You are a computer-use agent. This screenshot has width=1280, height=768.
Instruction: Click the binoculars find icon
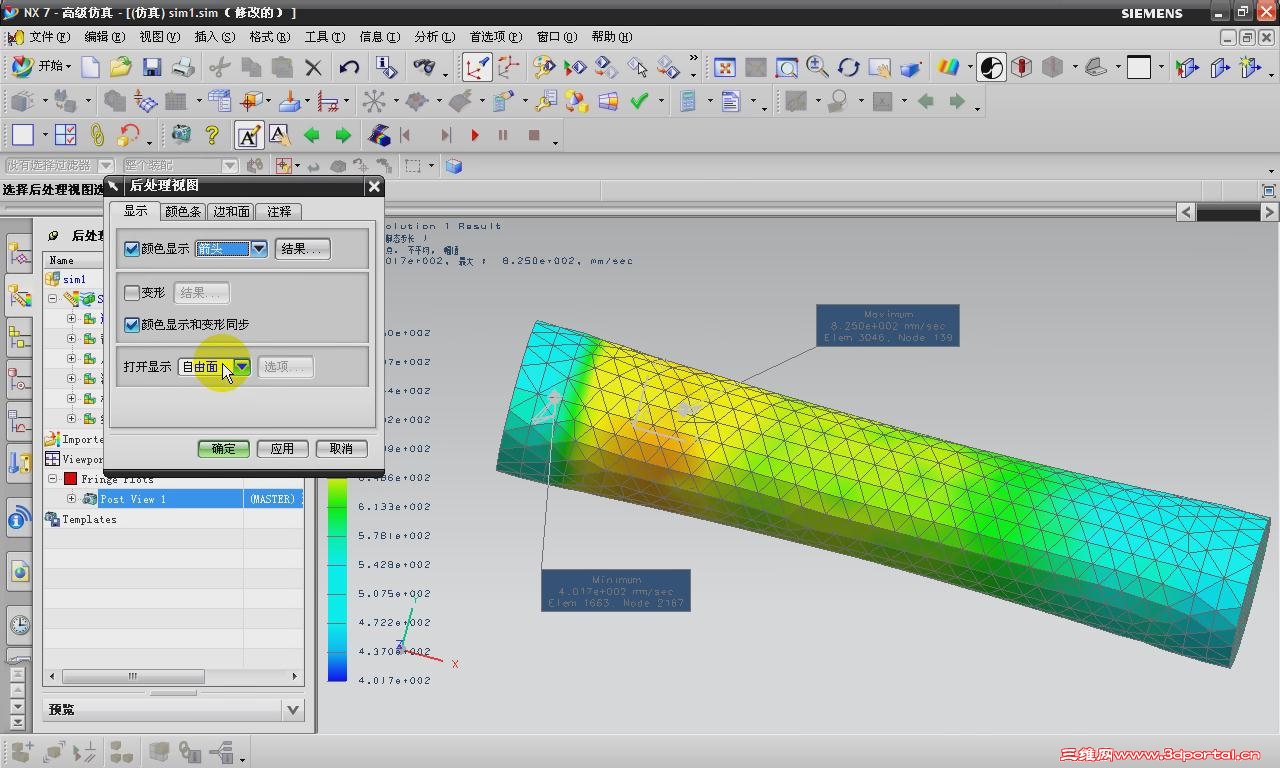click(425, 67)
